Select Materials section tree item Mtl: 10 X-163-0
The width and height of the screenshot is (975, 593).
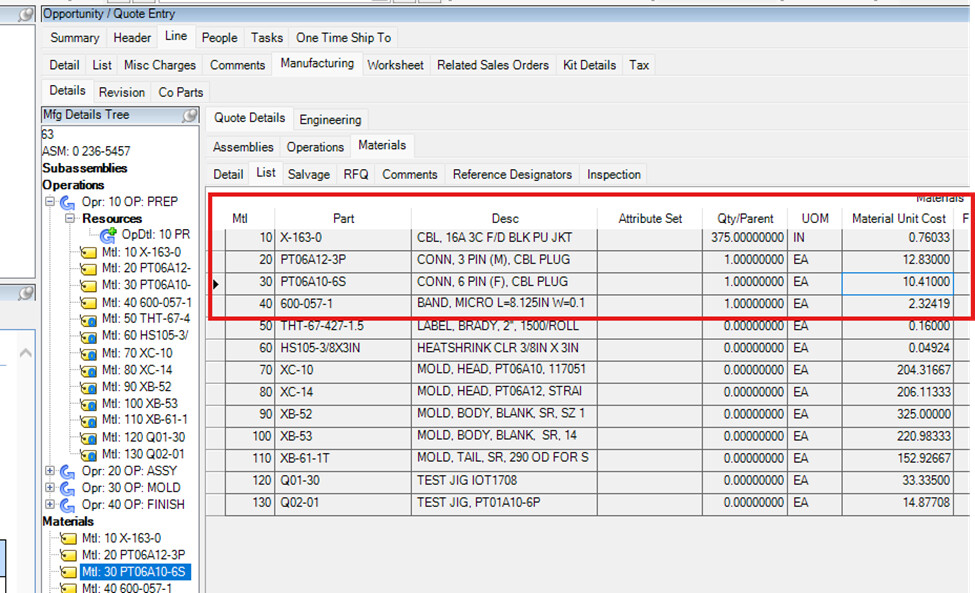pos(121,538)
